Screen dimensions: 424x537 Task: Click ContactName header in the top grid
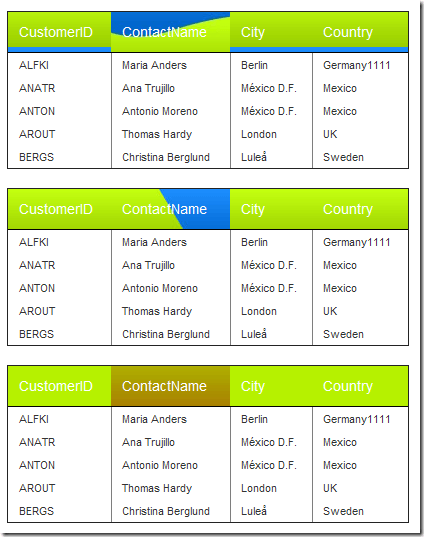click(171, 32)
